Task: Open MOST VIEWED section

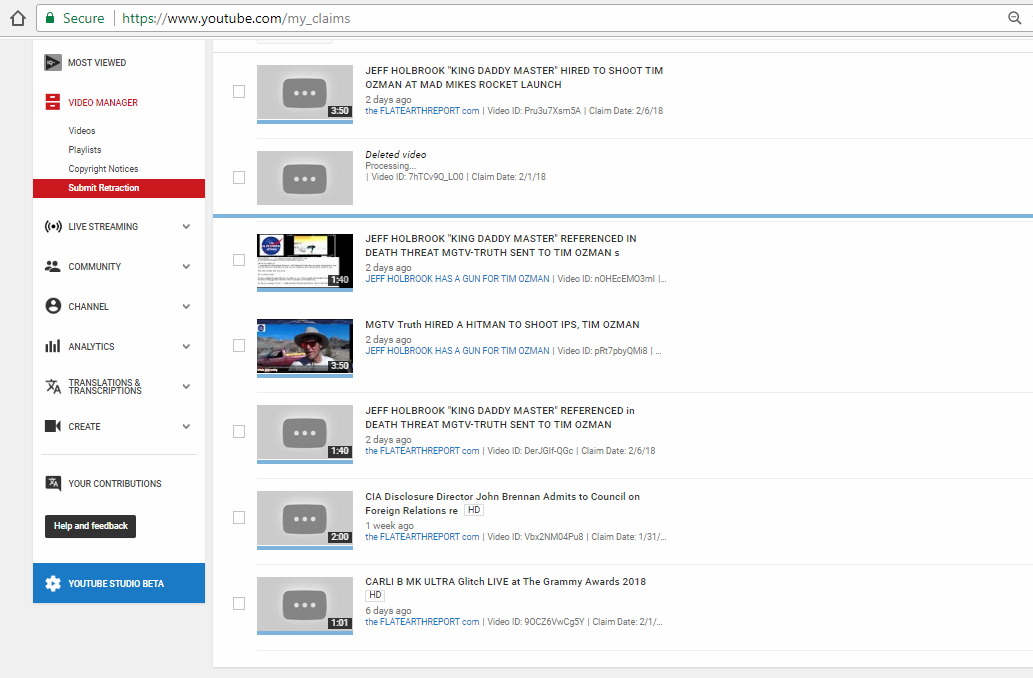Action: pos(97,63)
